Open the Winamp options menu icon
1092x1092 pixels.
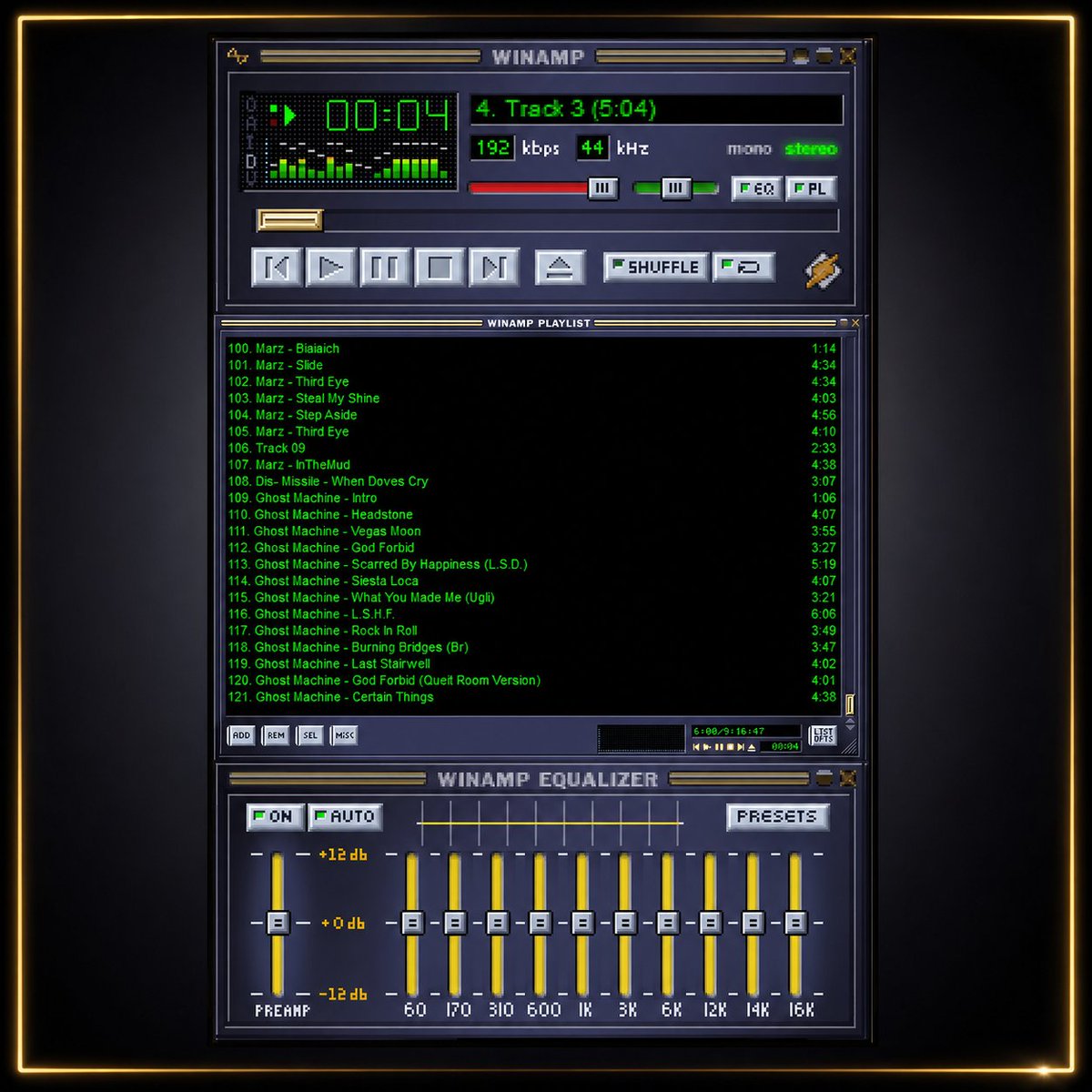coord(238,56)
